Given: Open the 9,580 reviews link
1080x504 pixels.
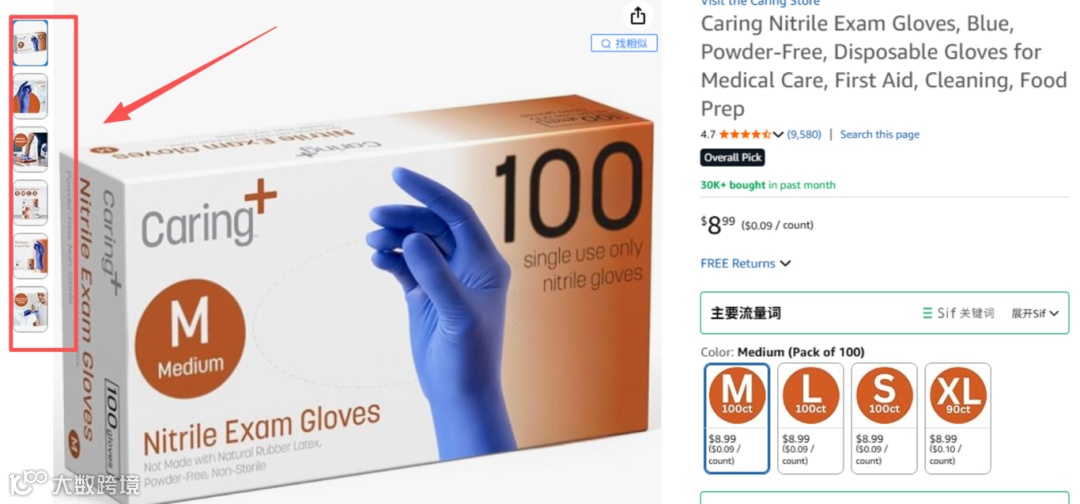Looking at the screenshot, I should [804, 134].
